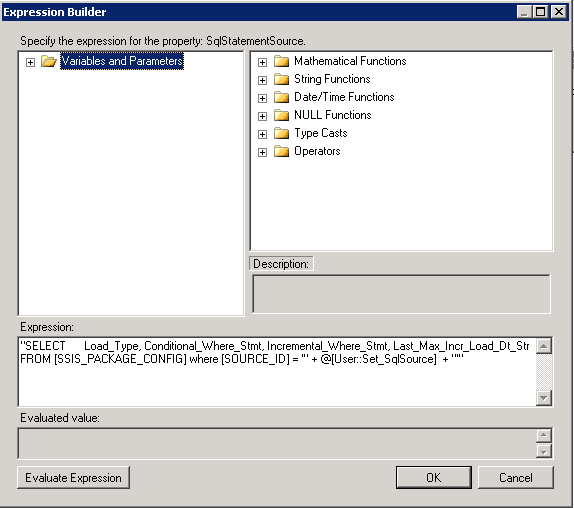Viewport: 574px width, 508px height.
Task: Expand the Operators tree node
Action: 262,152
